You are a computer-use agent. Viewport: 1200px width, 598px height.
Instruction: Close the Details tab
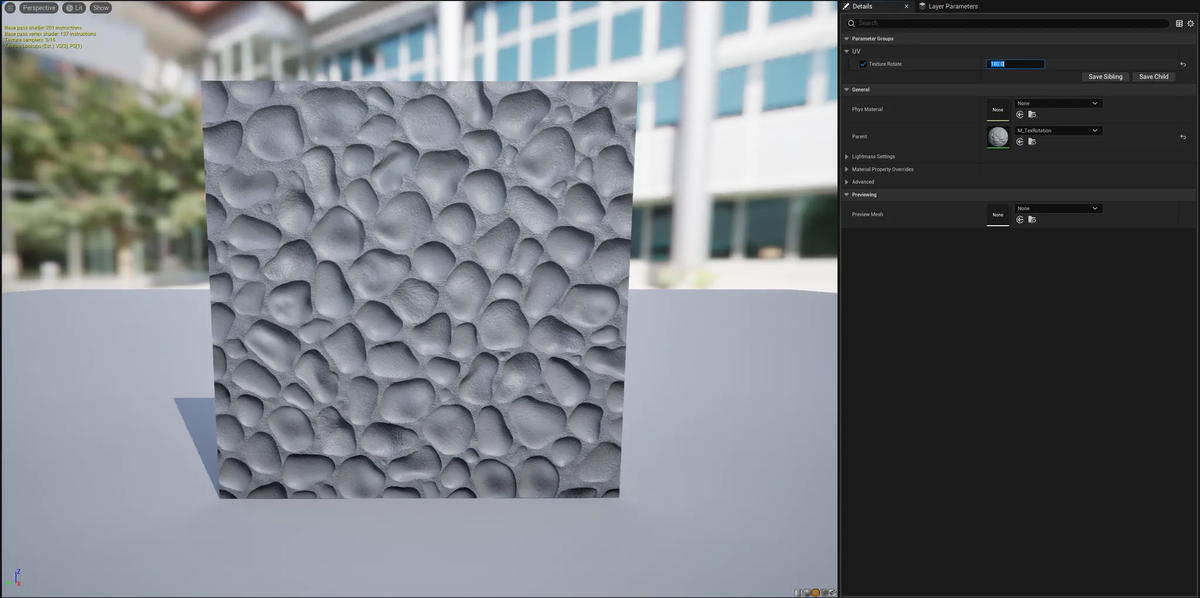point(906,6)
